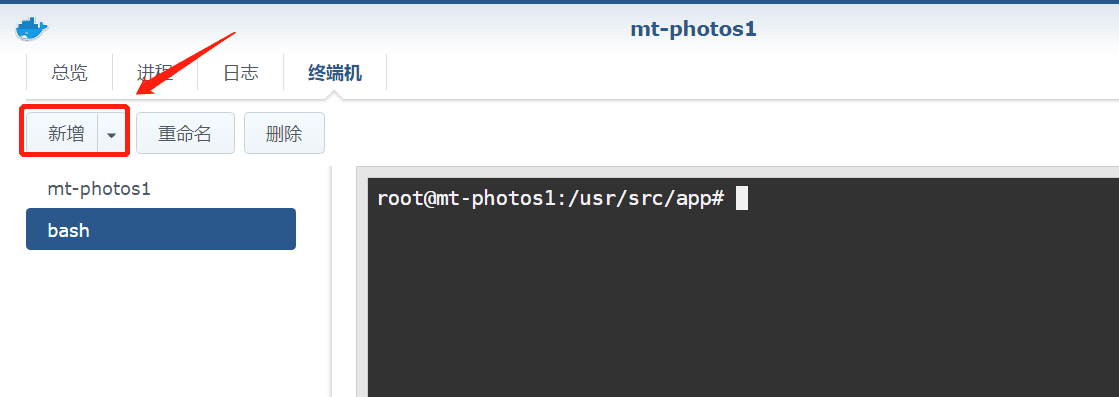The height and width of the screenshot is (397, 1119).
Task: Click the root@mt-photos1 prompt text
Action: pos(466,198)
